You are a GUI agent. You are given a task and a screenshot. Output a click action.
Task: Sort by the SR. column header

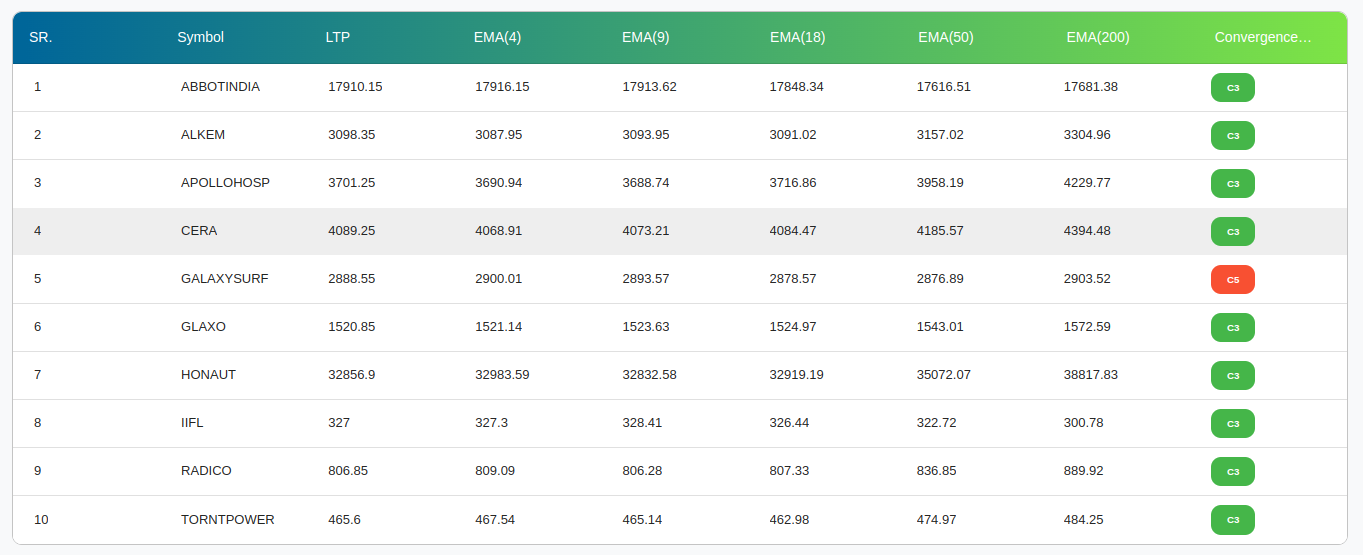[x=41, y=37]
